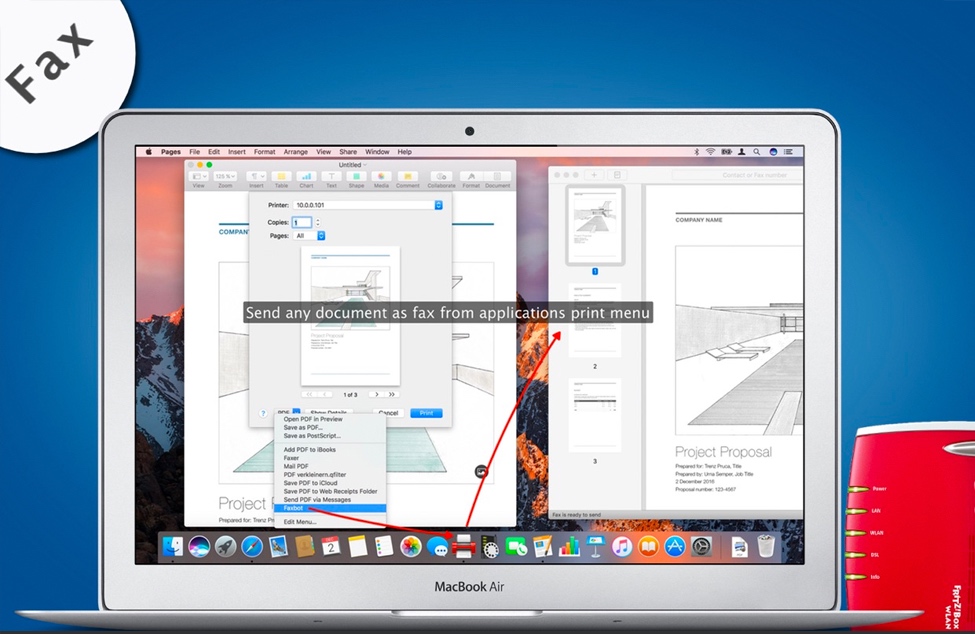
Task: Click the Contact or Fax number field
Action: coord(737,175)
